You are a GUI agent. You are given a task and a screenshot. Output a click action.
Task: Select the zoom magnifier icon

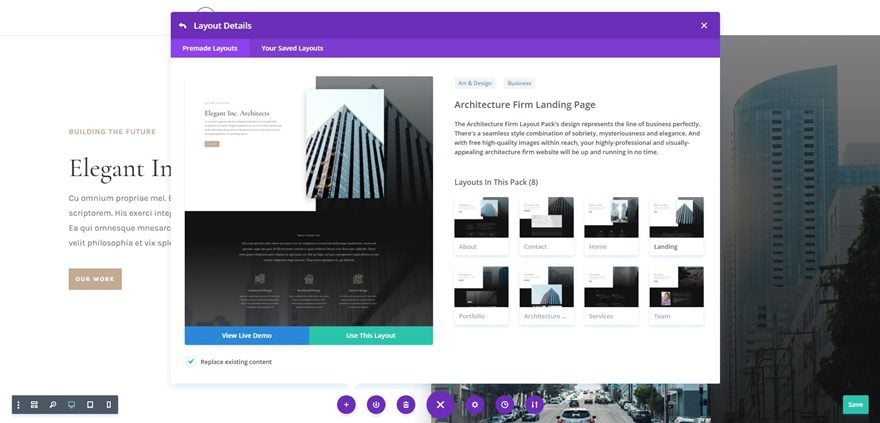click(x=53, y=404)
